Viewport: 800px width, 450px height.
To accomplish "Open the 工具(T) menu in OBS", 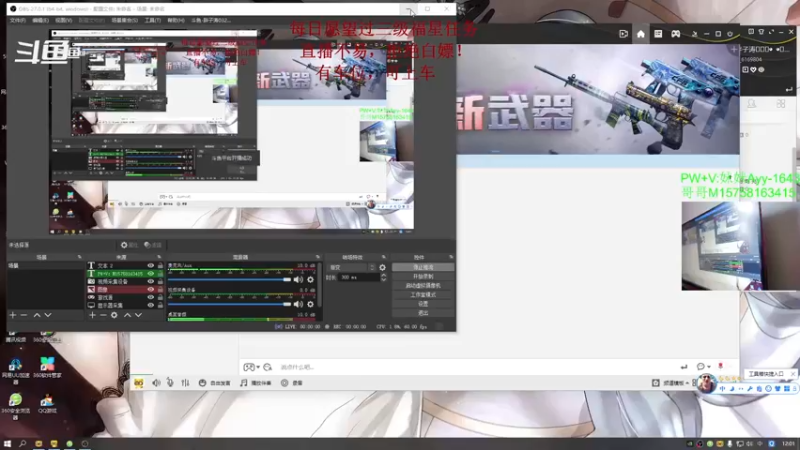I will [153, 20].
